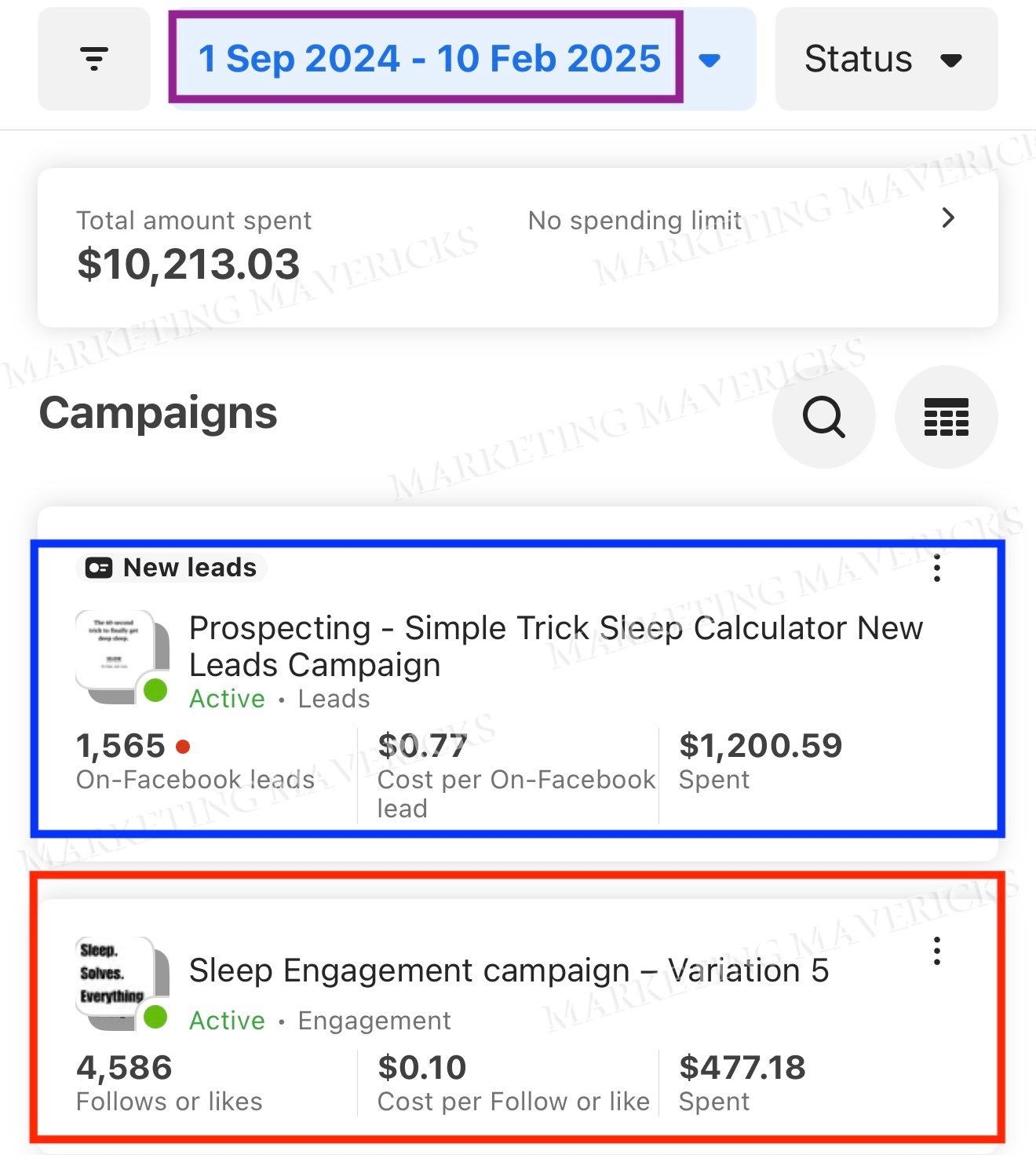Open three-dot menu for Prospecting campaign
This screenshot has height=1155, width=1036.
pyautogui.click(x=936, y=568)
